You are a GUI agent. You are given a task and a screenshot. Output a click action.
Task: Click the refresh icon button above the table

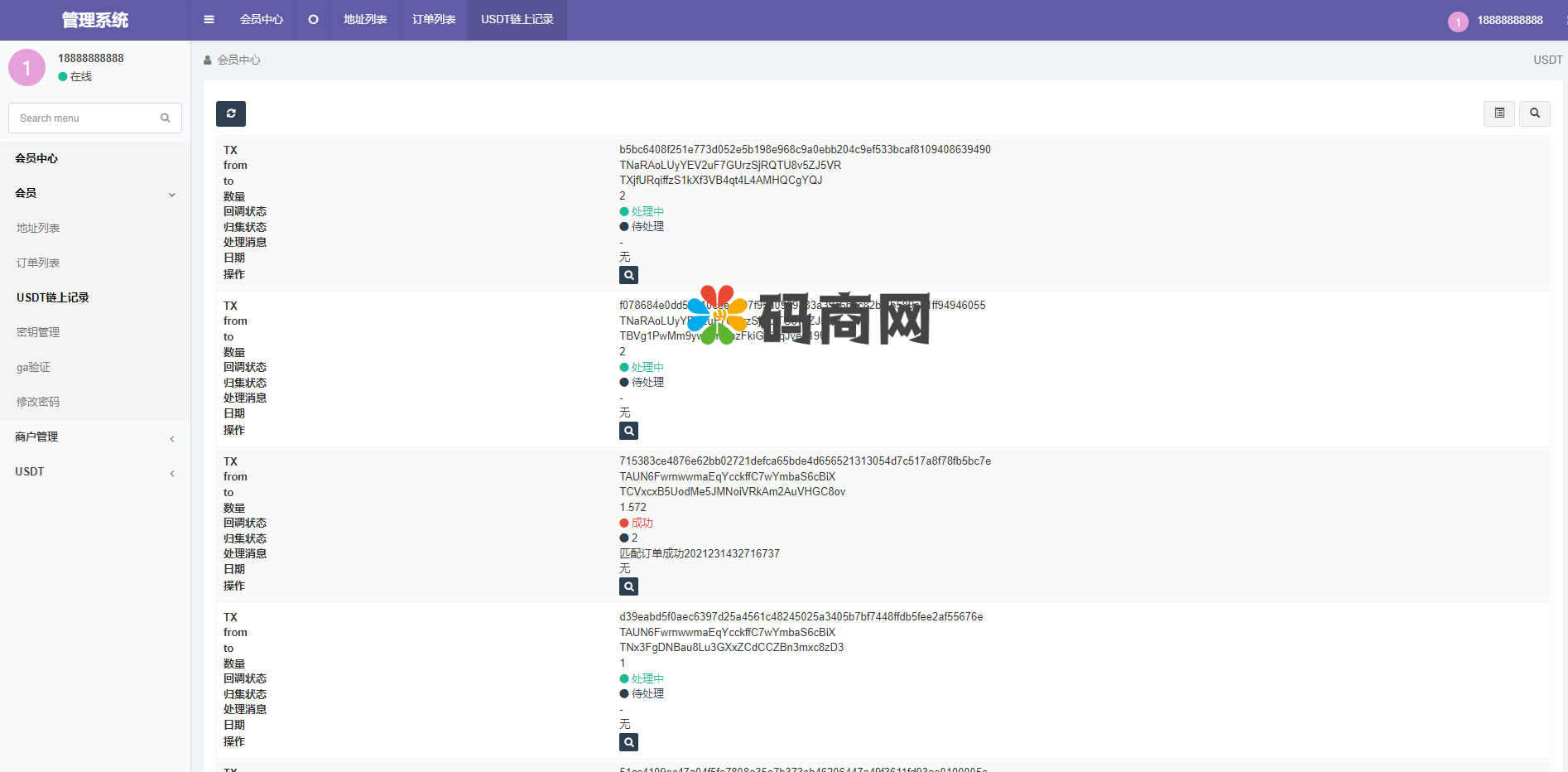click(x=231, y=113)
